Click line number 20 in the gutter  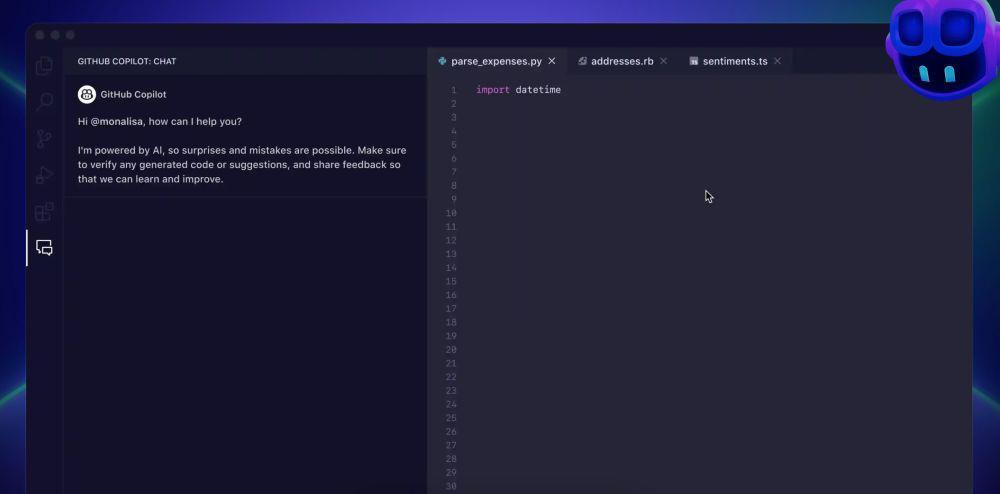[x=451, y=349]
